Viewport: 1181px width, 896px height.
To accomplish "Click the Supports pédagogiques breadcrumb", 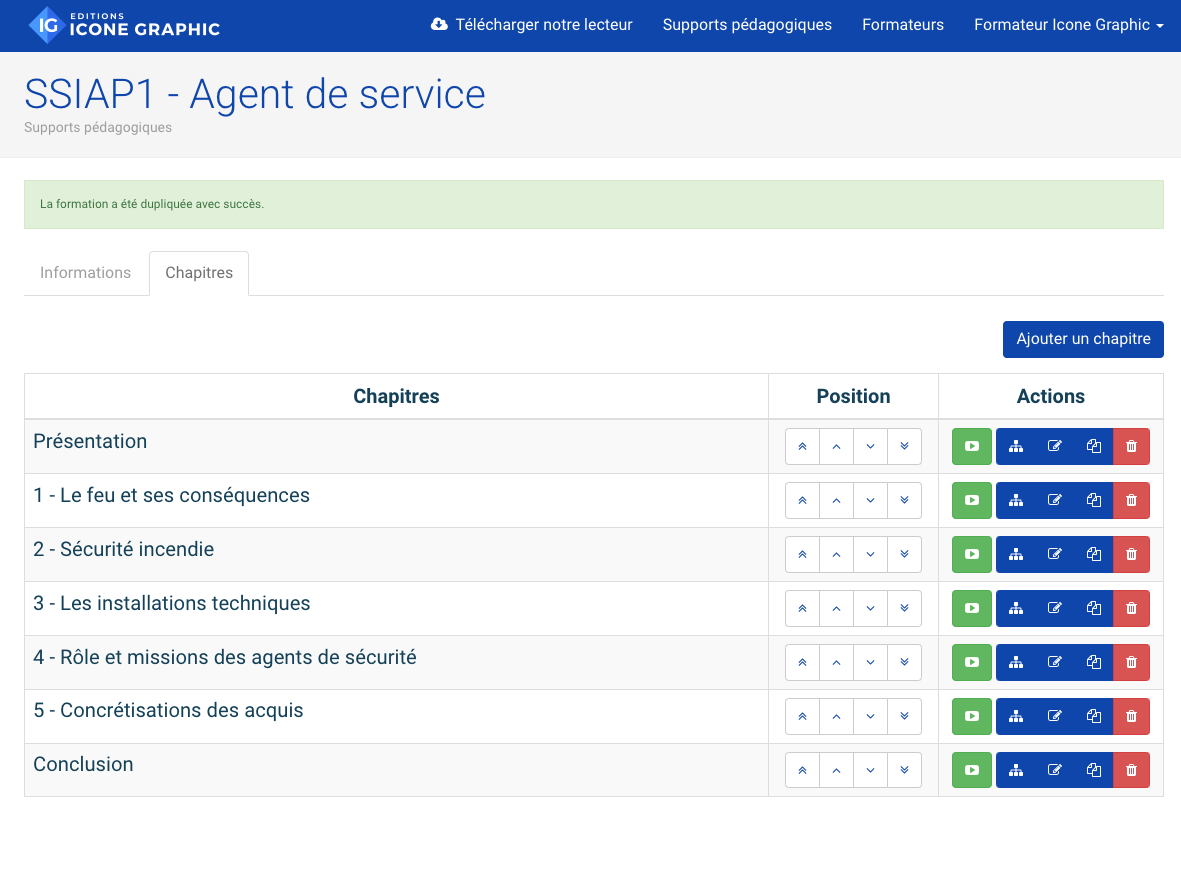I will [98, 127].
